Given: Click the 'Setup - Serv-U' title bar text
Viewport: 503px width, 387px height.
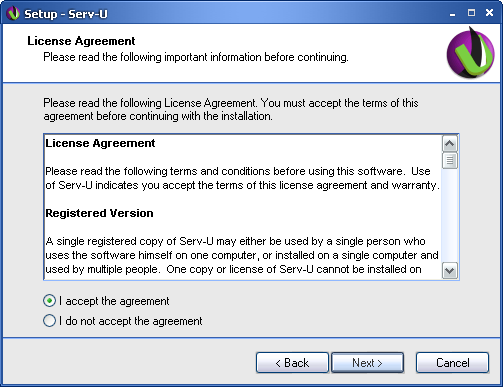Looking at the screenshot, I should tap(66, 14).
